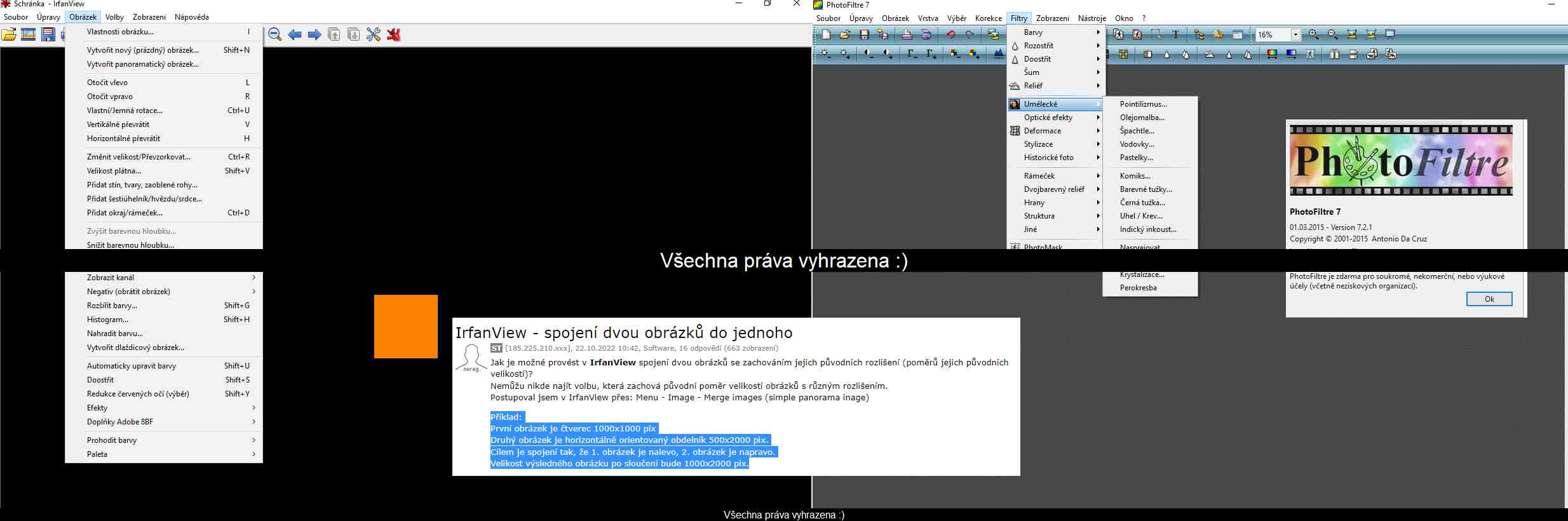Image resolution: width=1568 pixels, height=521 pixels.
Task: Expand the Paleta submenu
Action: coord(164,454)
